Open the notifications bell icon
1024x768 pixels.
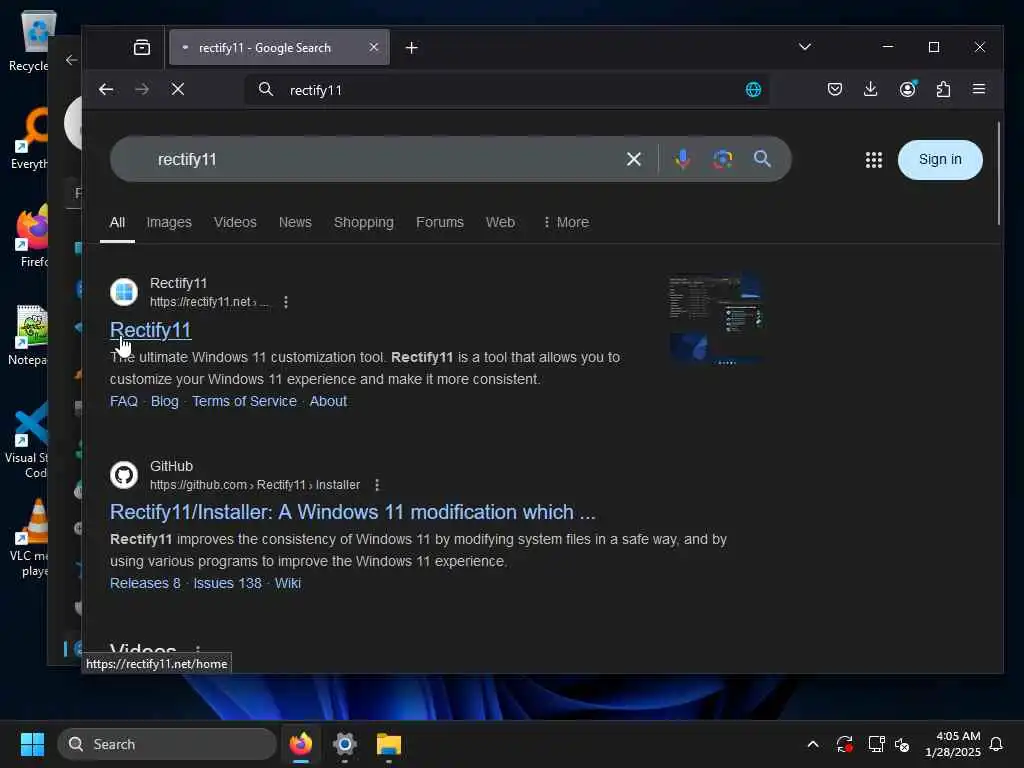997,744
